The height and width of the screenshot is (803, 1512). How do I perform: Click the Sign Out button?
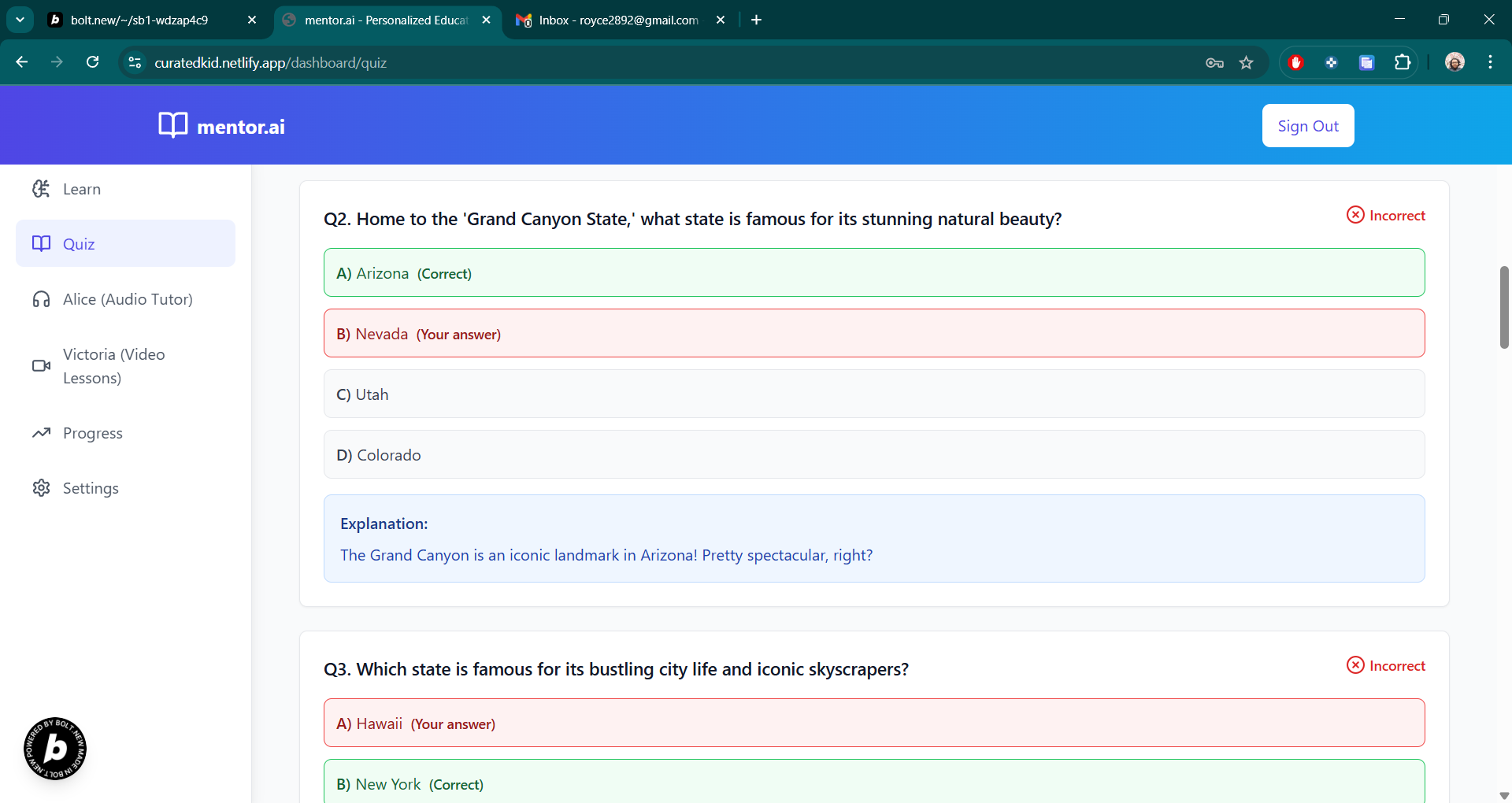1308,125
